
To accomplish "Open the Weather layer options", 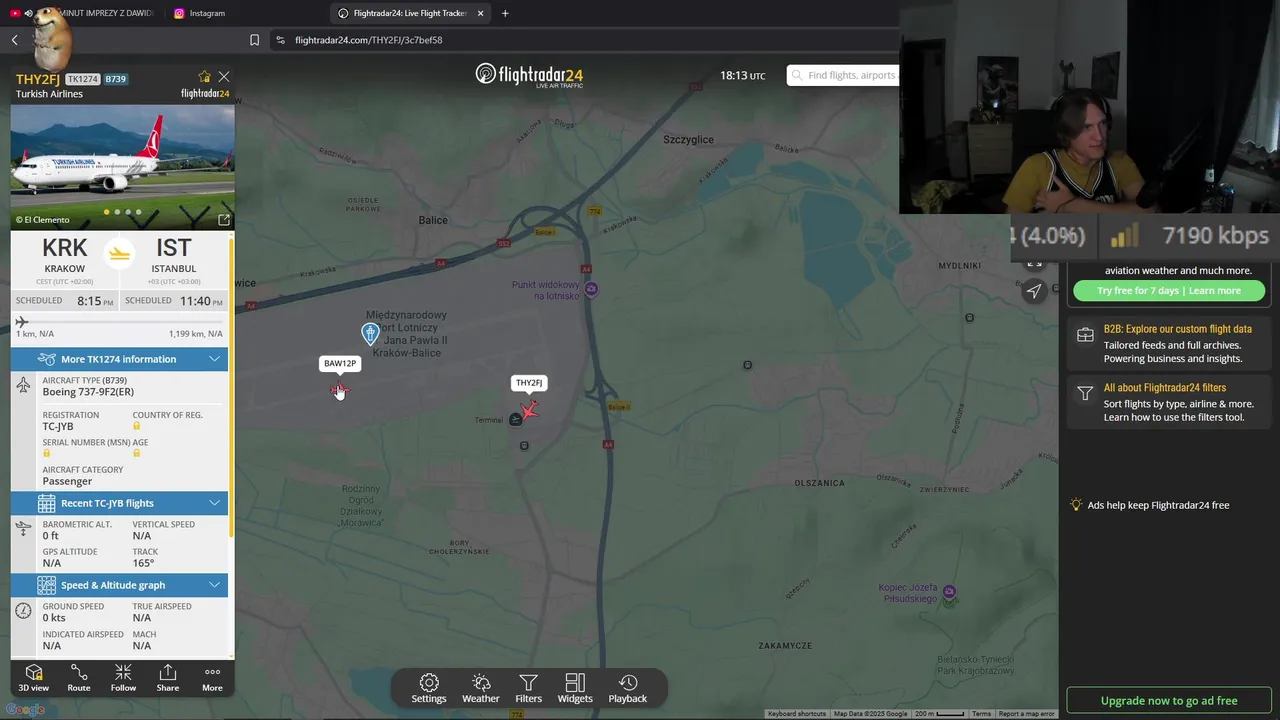I will click(481, 688).
